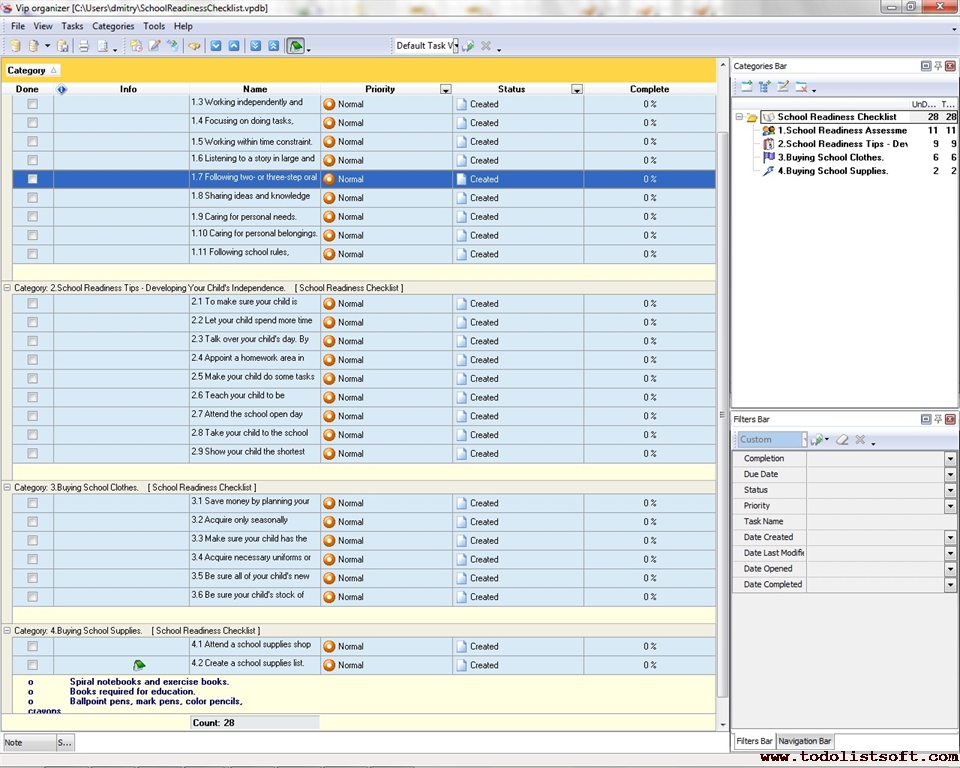Screen dimensions: 960x768
Task: Click the Name column header
Action: tap(255, 89)
